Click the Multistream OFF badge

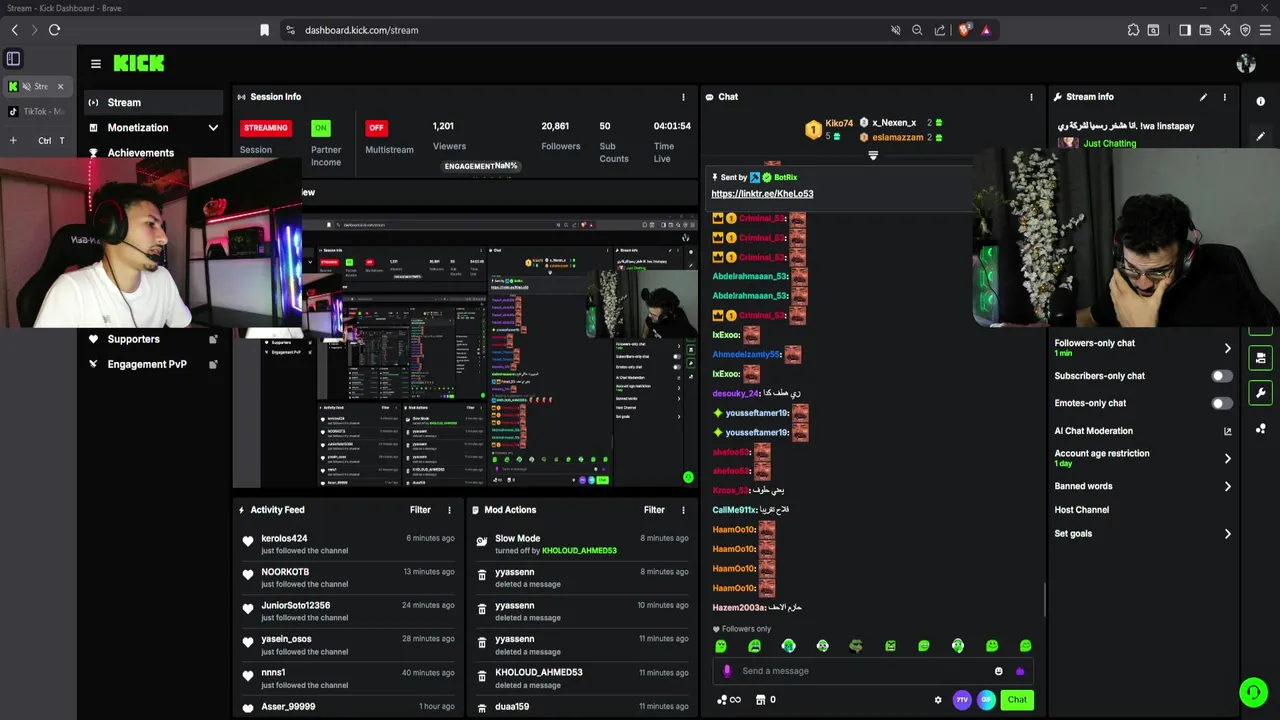(x=376, y=128)
